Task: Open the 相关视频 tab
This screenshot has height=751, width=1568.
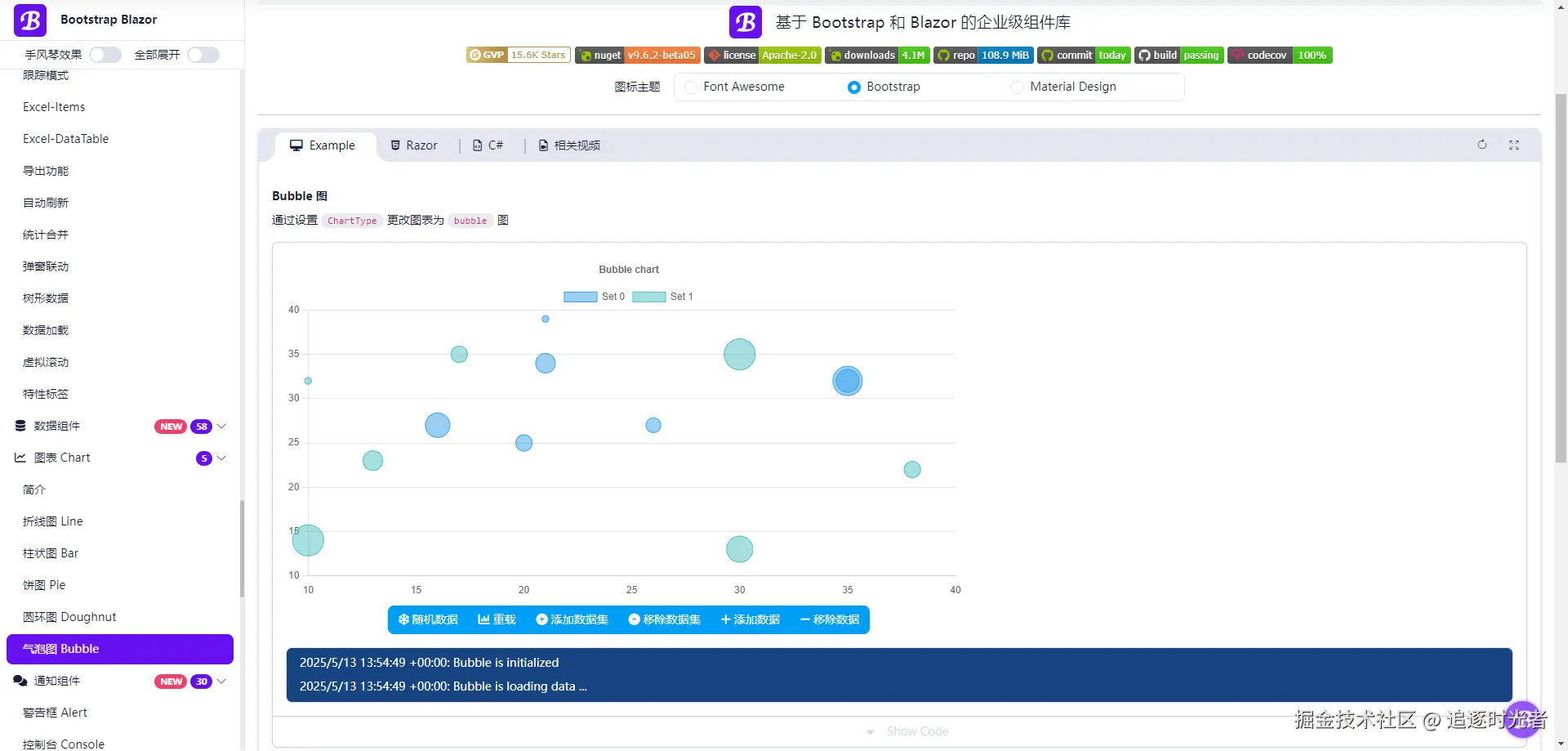Action: [x=569, y=145]
